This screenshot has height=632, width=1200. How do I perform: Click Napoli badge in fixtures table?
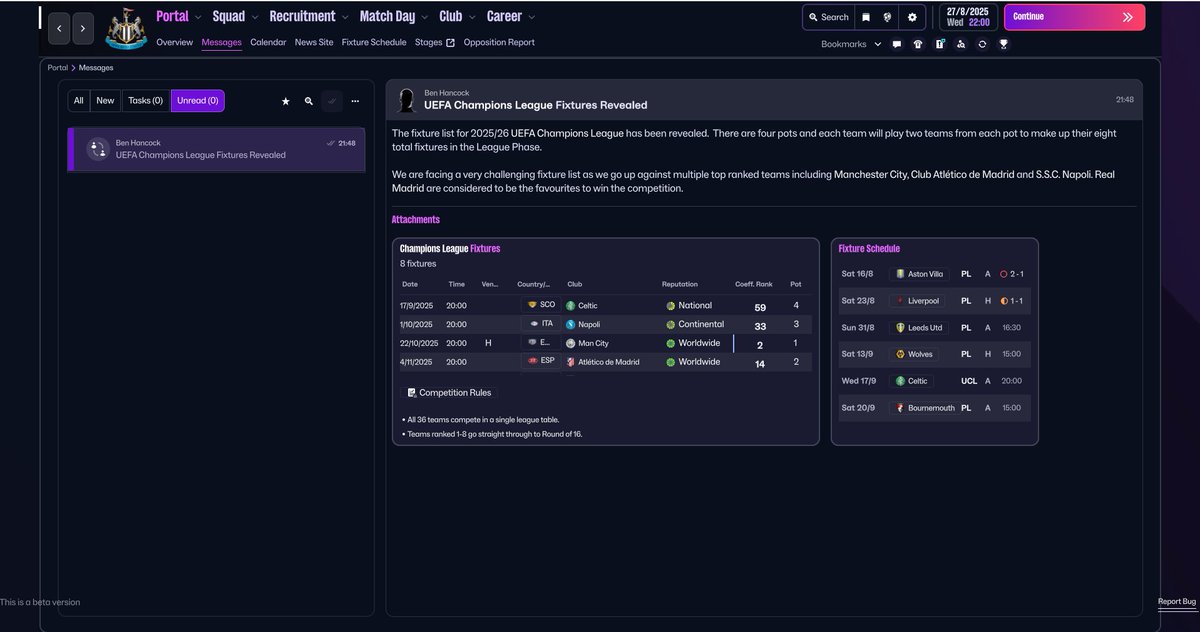(571, 324)
